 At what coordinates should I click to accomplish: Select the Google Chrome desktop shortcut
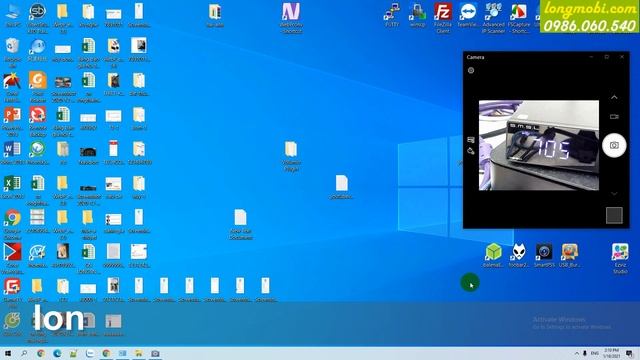(x=12, y=224)
